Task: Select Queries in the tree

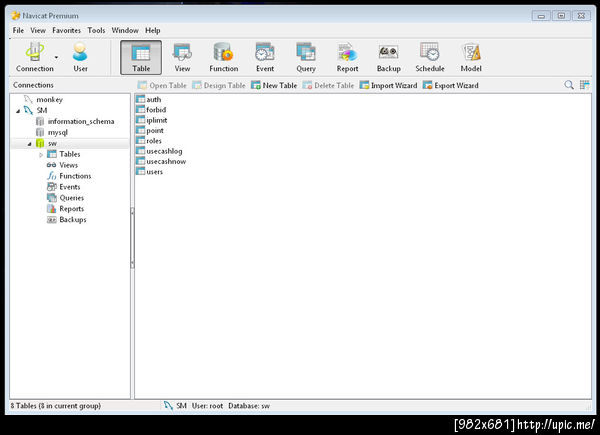Action: pos(71,198)
